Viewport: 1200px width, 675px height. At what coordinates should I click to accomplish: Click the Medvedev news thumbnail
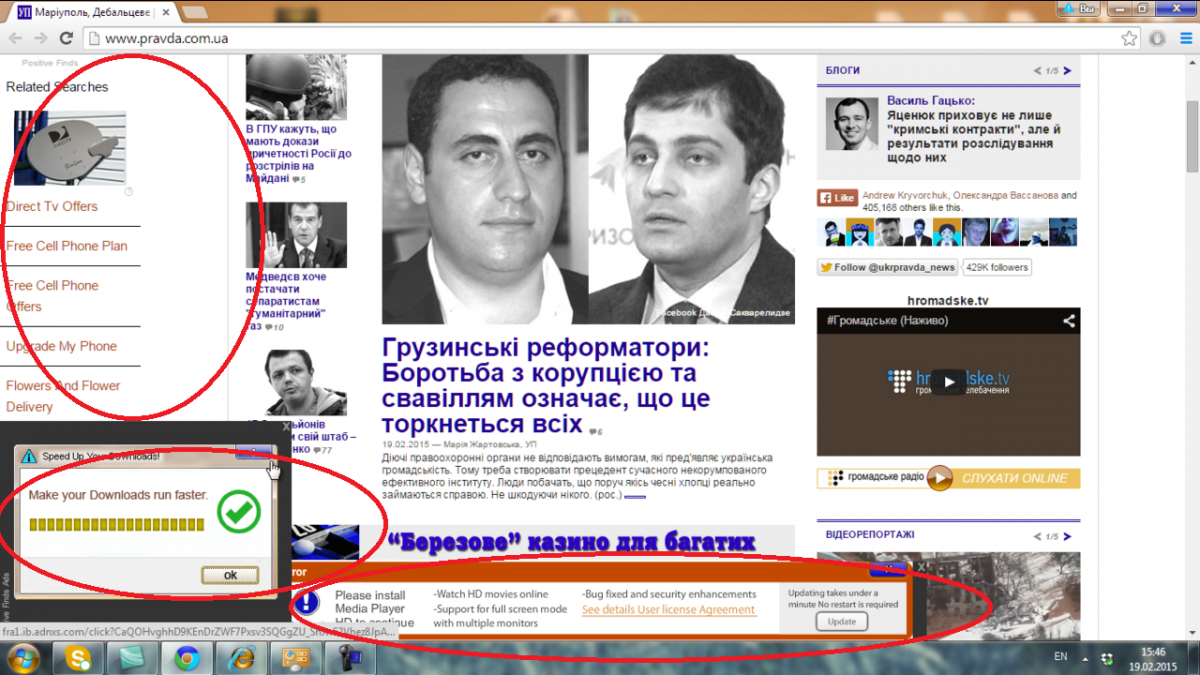coord(296,235)
